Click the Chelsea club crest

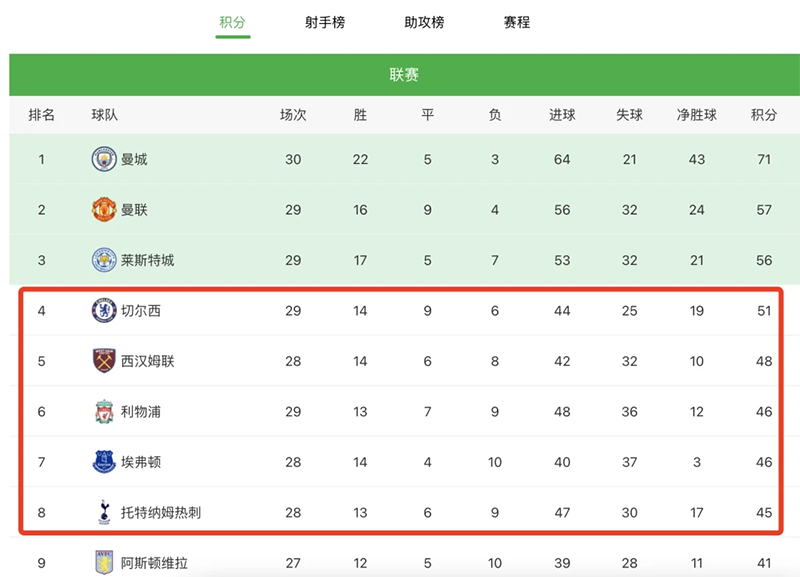(104, 311)
